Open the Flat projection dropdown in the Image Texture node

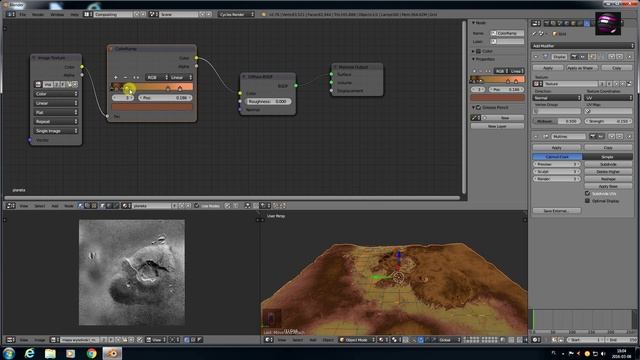click(56, 112)
